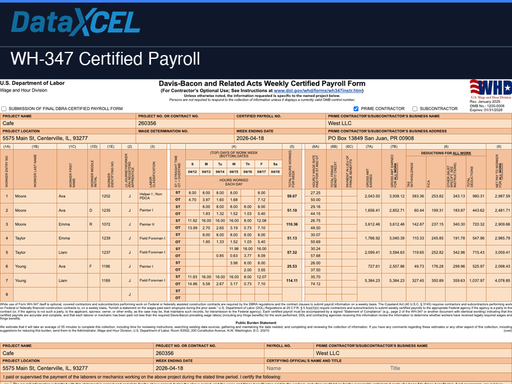This screenshot has height=384, width=512.
Task: Click worker ID 1072 in row 3
Action: [x=111, y=224]
